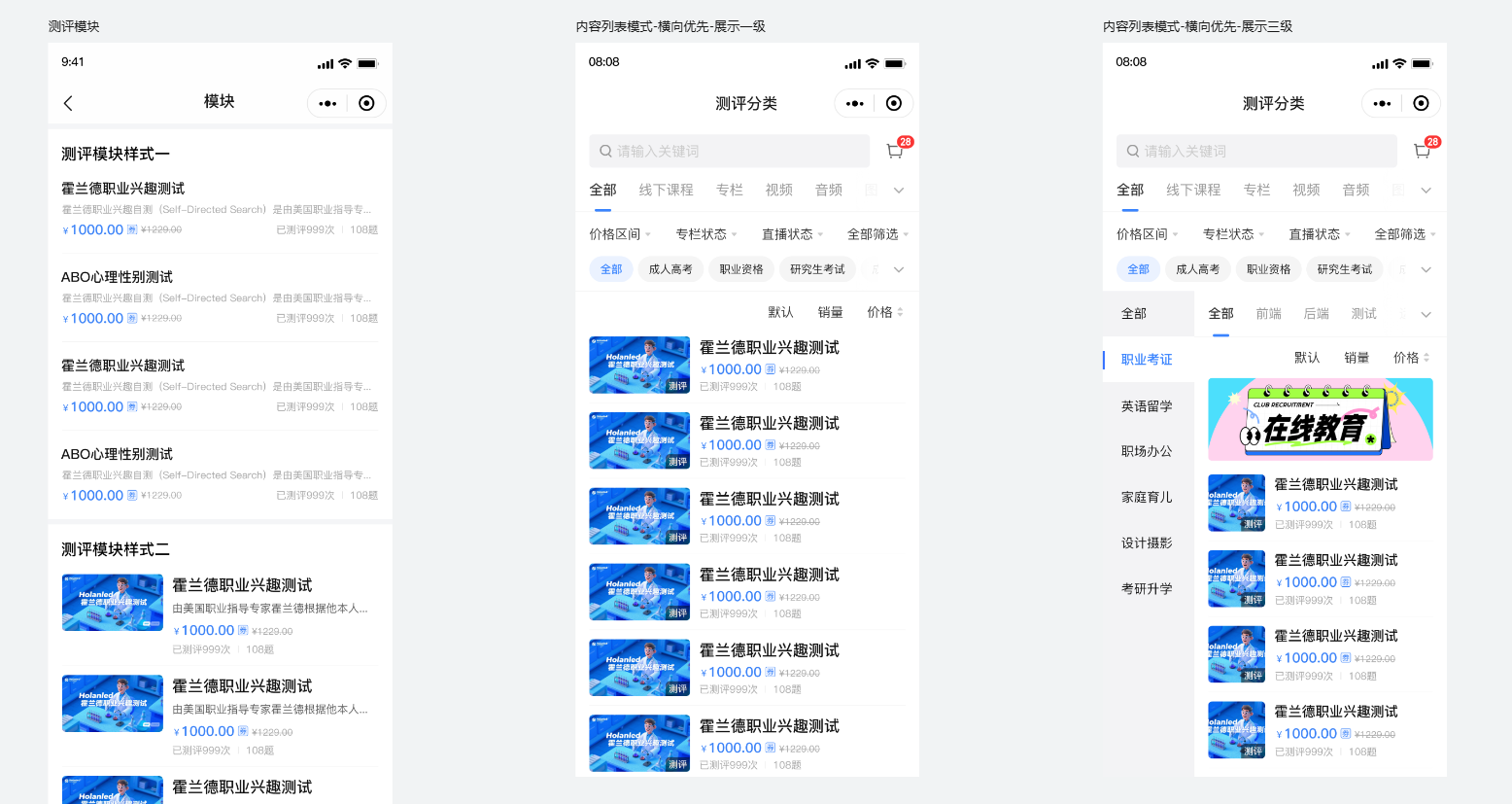Viewport: 1512px width, 804px height.
Task: Tap the circle close icon in 测评模块 screen
Action: (x=366, y=103)
